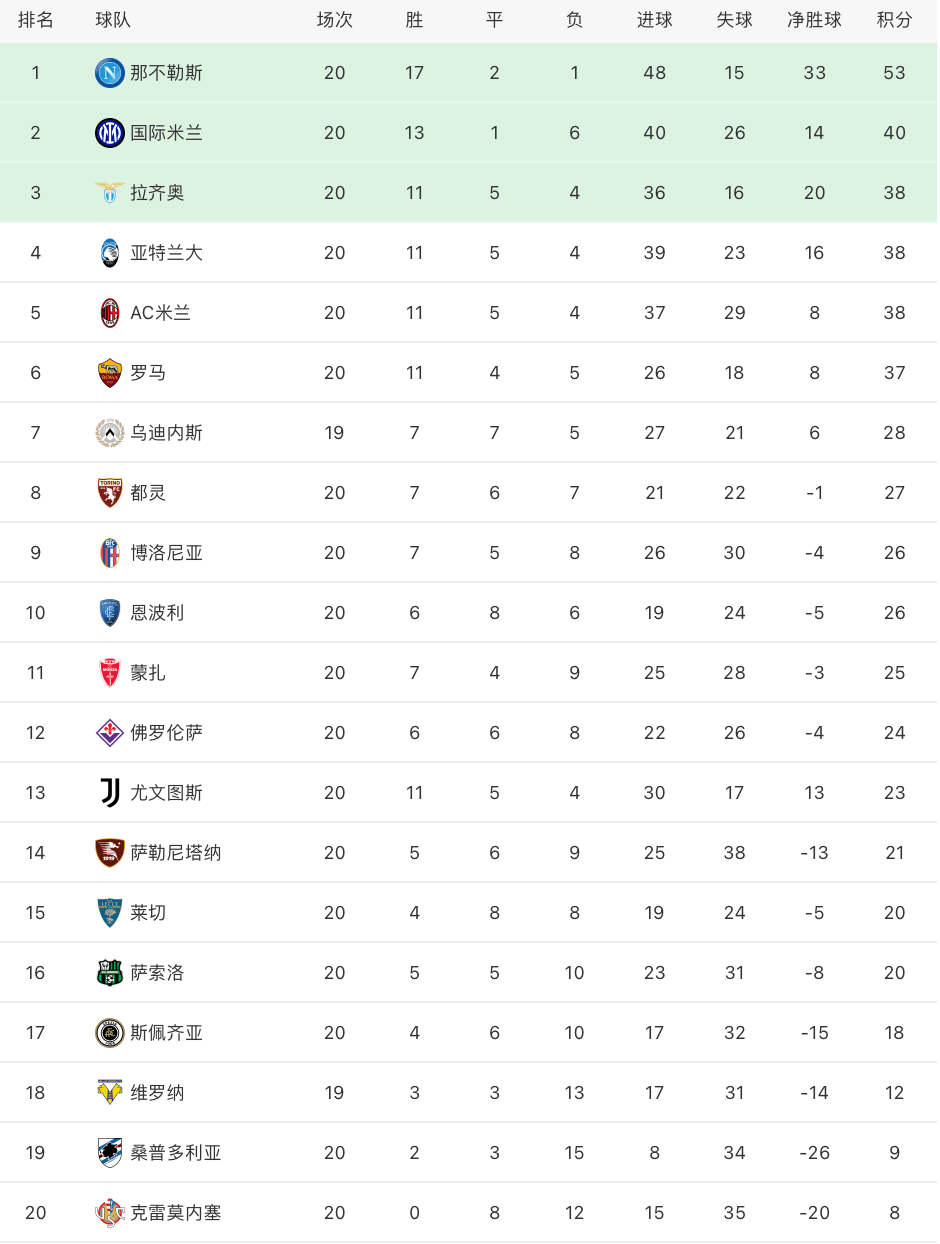The image size is (940, 1244).
Task: Click the AC Milan crest icon
Action: 110,313
